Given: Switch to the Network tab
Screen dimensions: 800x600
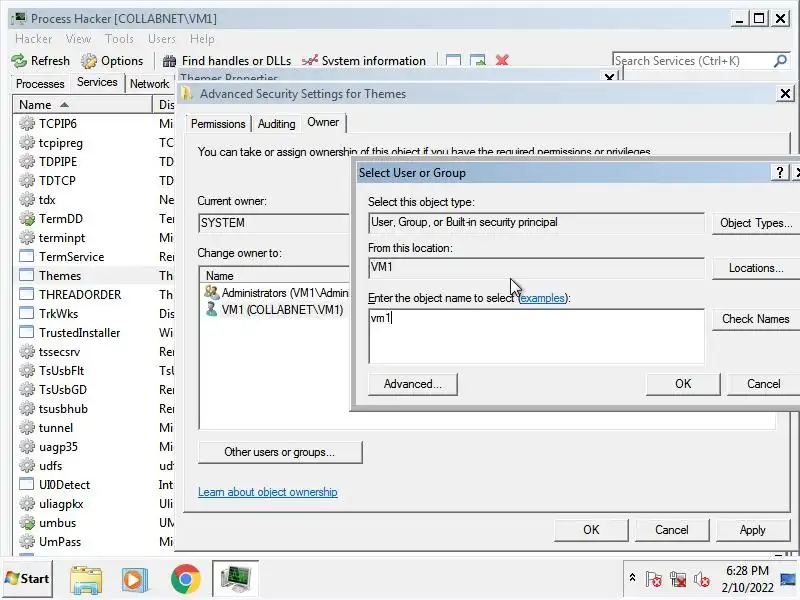Looking at the screenshot, I should [x=149, y=83].
